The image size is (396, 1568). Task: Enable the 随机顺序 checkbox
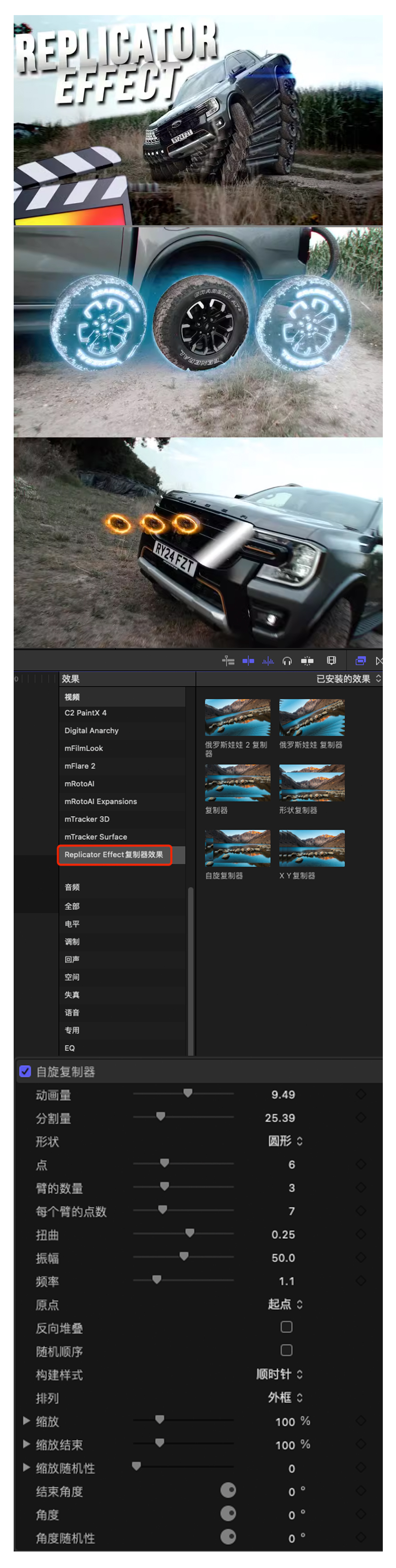point(286,1350)
